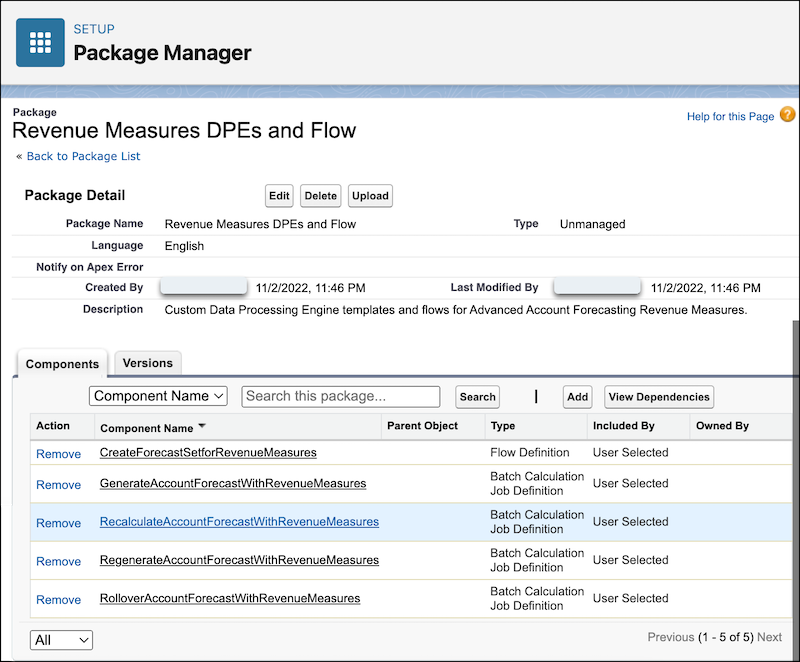Click the Add component button

point(578,397)
